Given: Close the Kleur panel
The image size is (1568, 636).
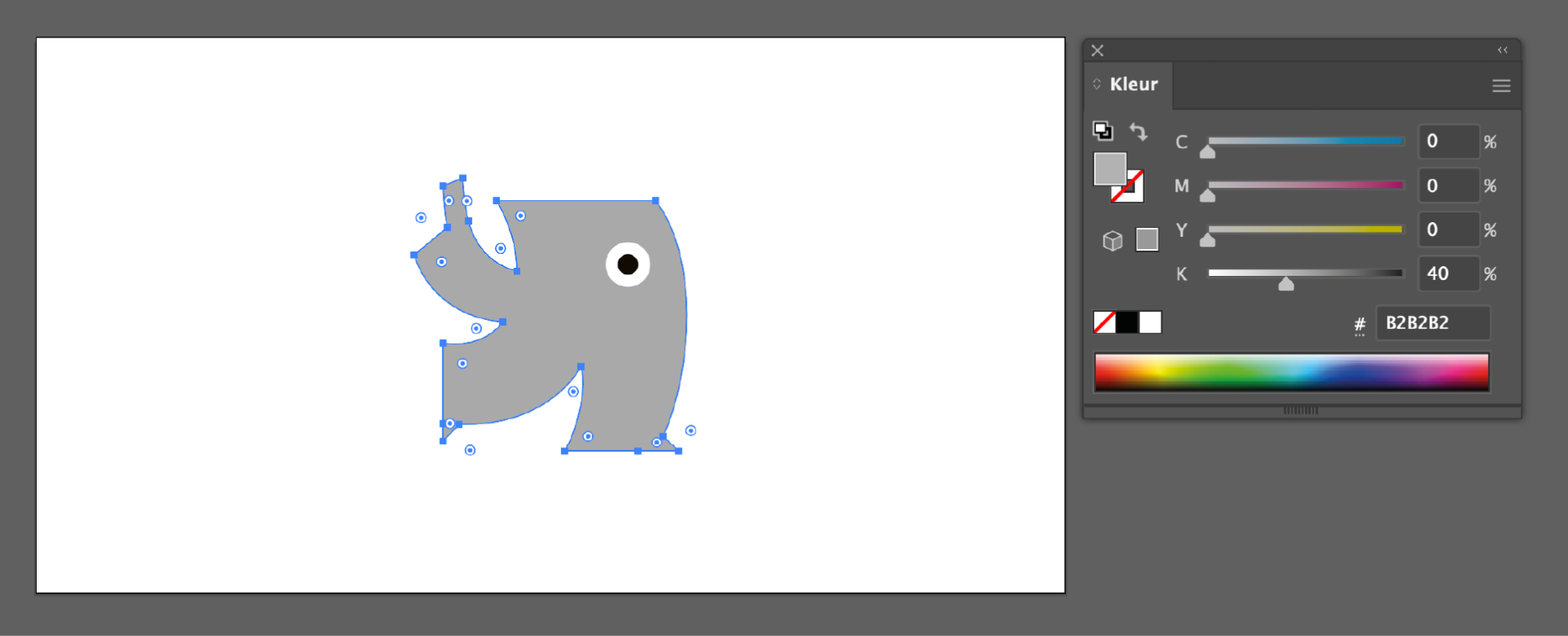Looking at the screenshot, I should click(x=1098, y=51).
